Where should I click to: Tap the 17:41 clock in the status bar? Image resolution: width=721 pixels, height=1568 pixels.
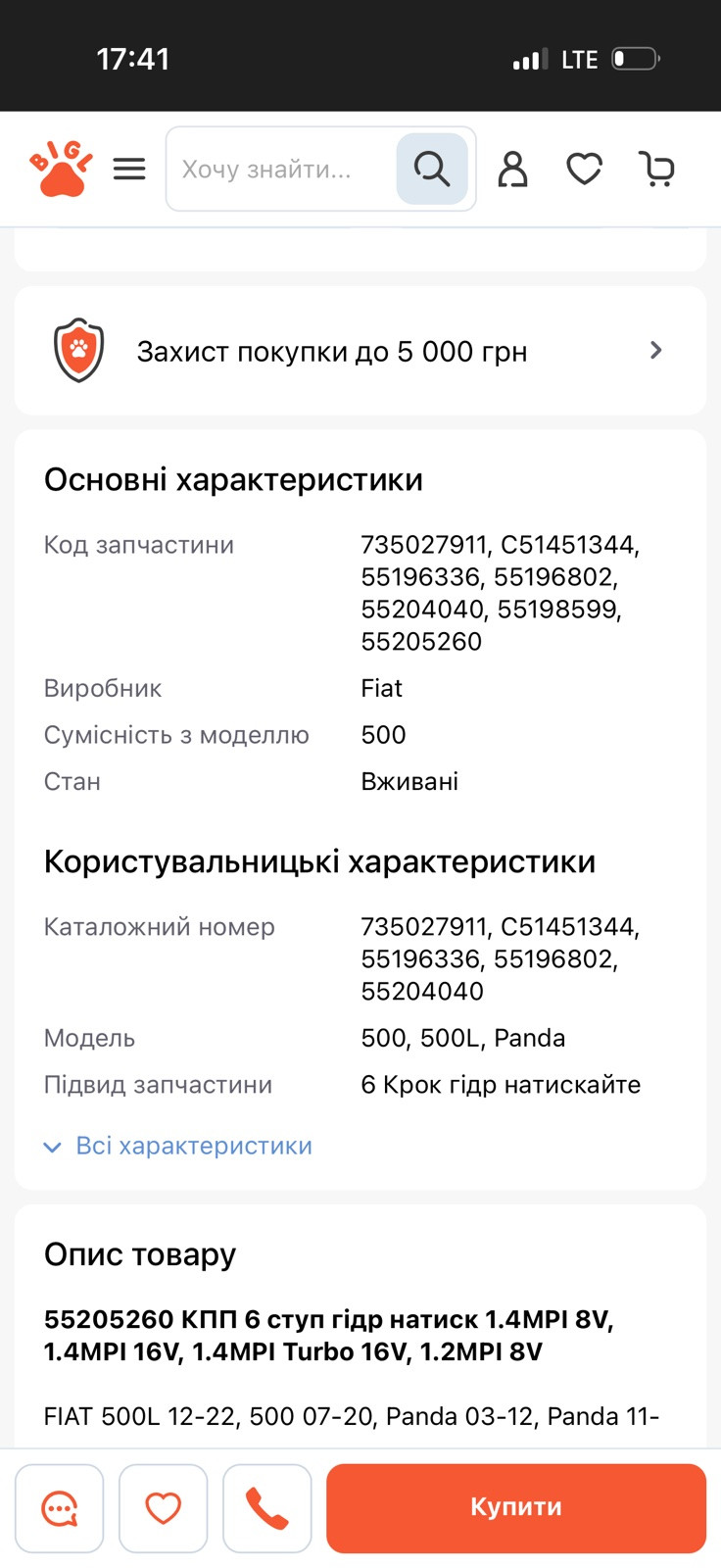[x=133, y=59]
